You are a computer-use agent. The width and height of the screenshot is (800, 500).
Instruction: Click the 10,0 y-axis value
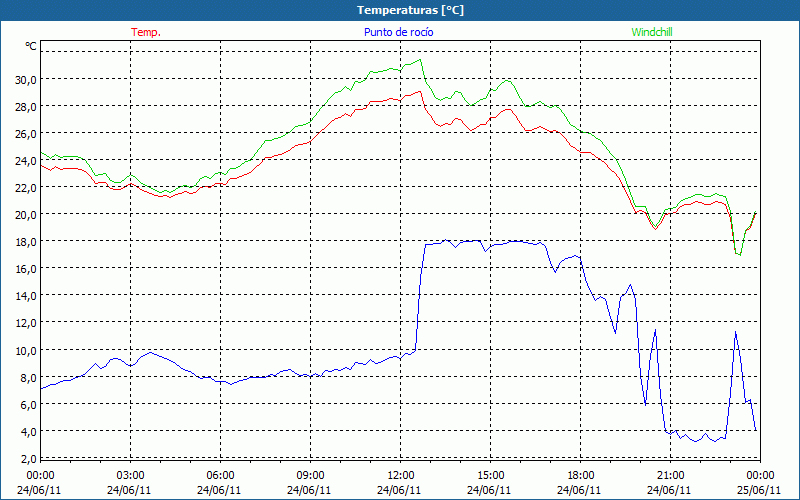point(27,351)
